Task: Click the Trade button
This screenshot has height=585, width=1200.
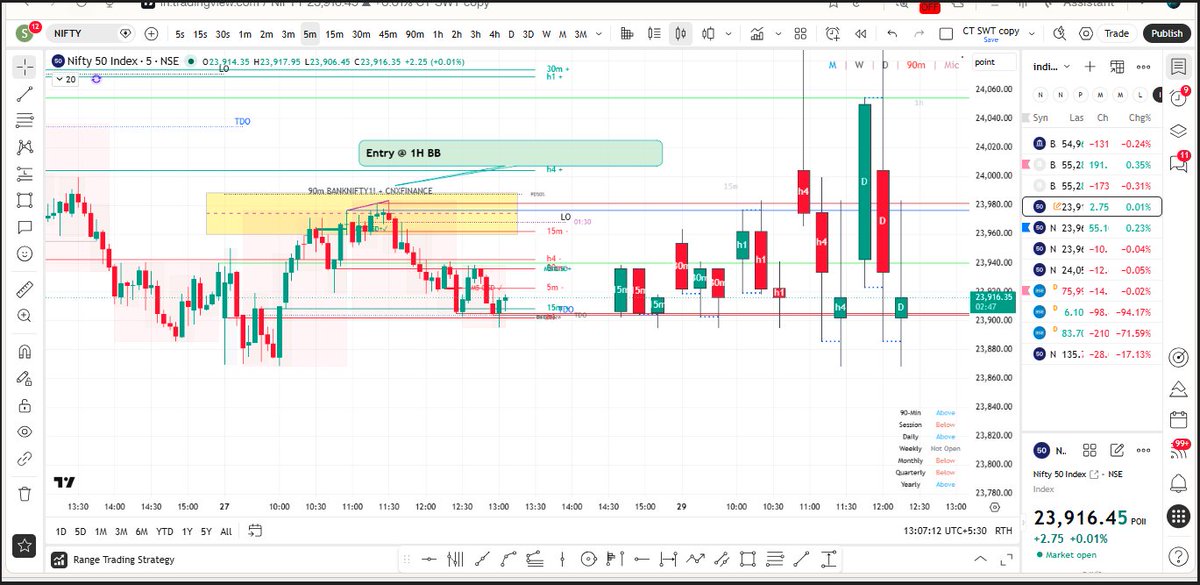Action: point(1116,33)
